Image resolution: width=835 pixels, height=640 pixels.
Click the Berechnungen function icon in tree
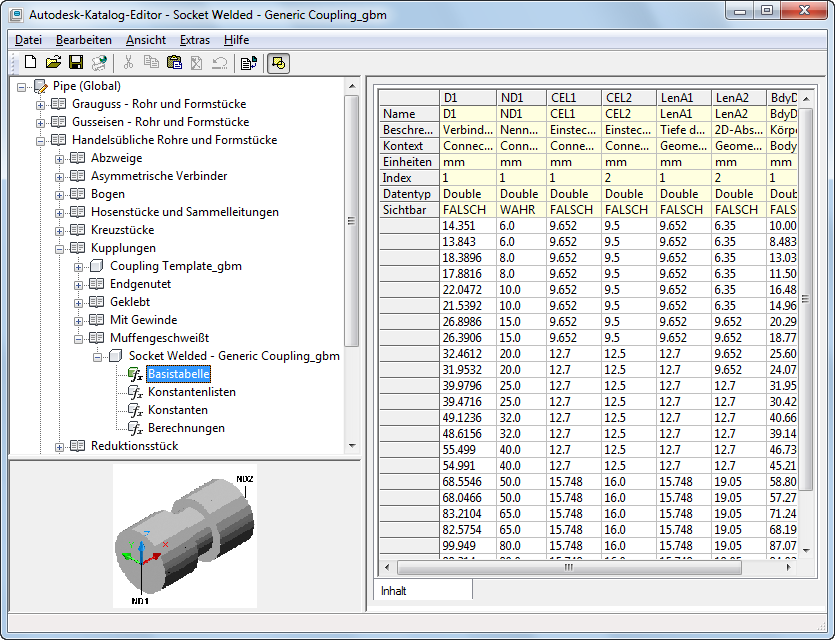135,428
